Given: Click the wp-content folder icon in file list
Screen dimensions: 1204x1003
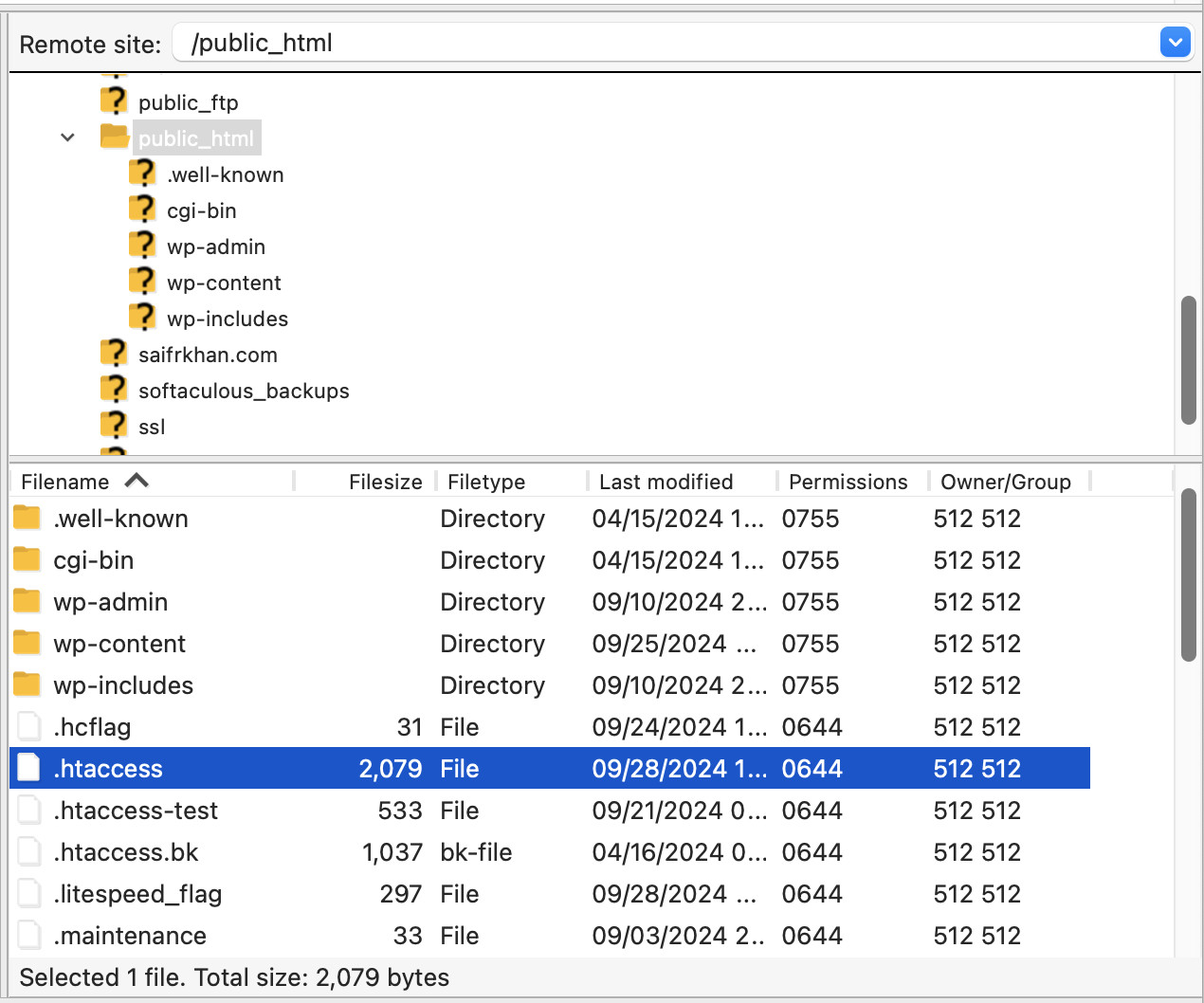Looking at the screenshot, I should [x=27, y=643].
